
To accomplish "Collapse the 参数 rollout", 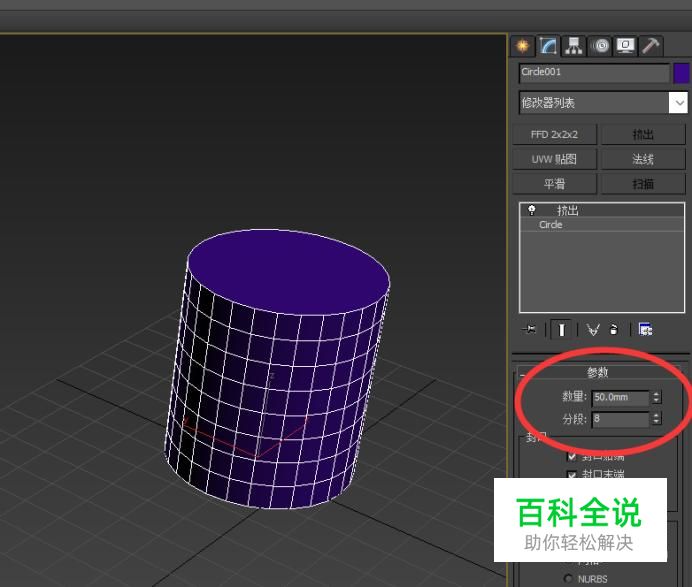I will tap(597, 372).
